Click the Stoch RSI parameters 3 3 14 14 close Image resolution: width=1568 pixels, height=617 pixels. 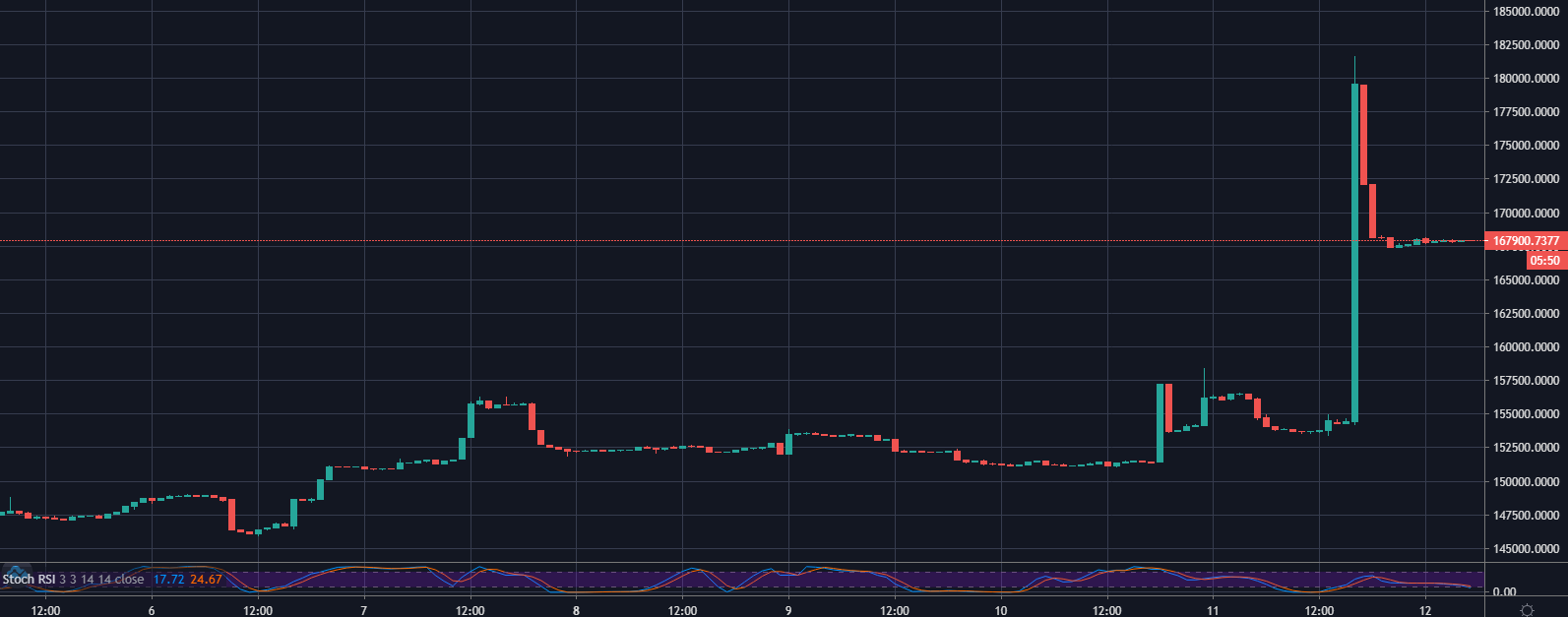pos(101,580)
